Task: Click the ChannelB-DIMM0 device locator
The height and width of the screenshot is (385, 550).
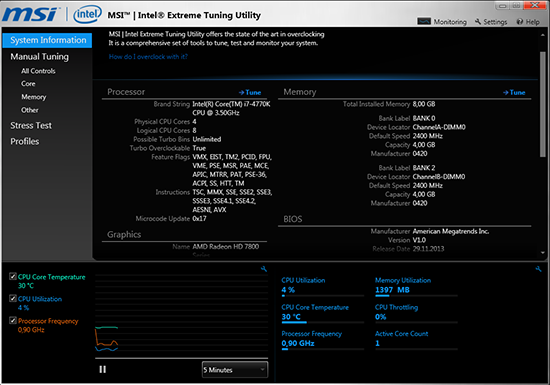Action: [439, 177]
